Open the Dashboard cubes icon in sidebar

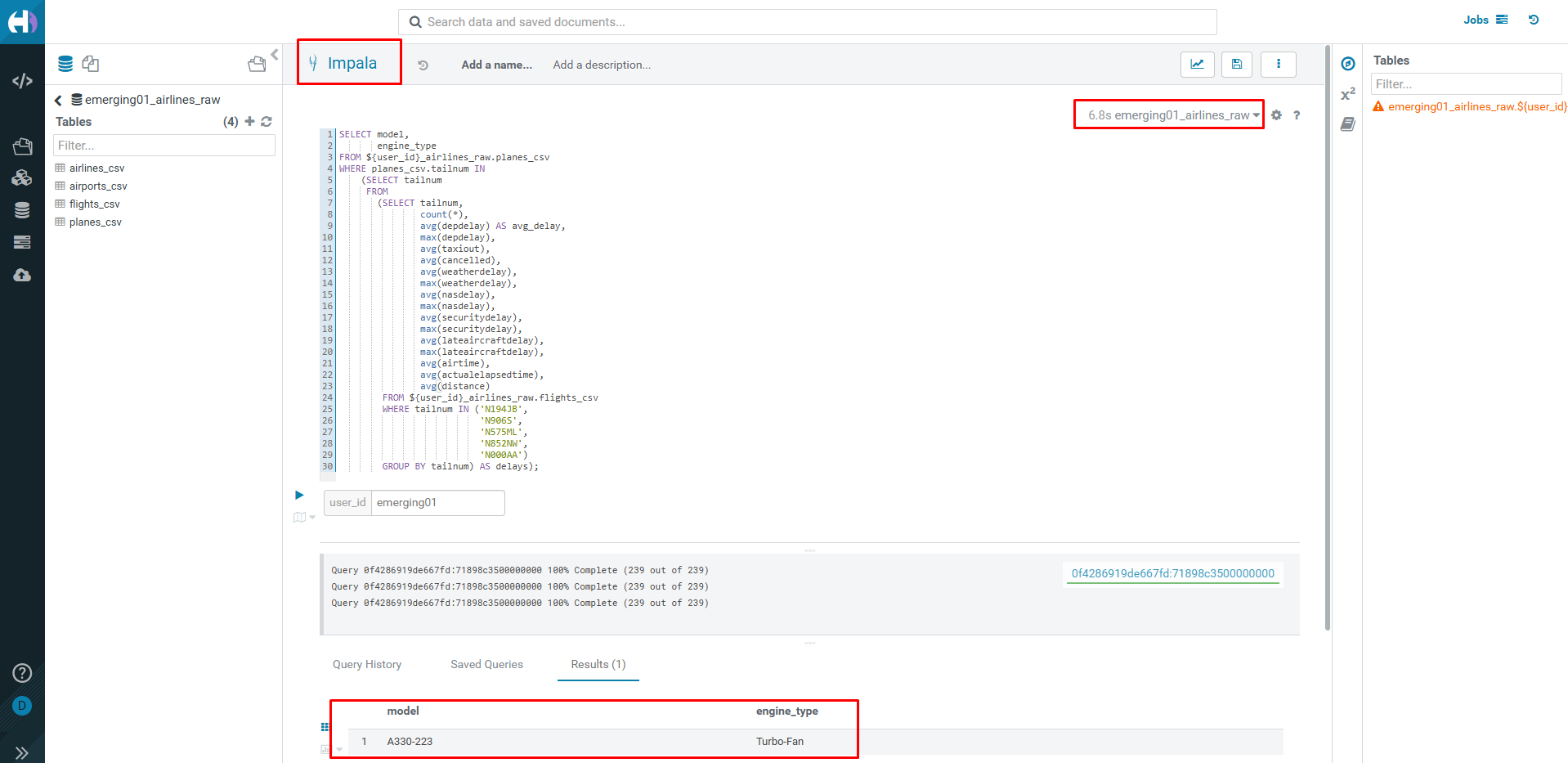pos(22,177)
